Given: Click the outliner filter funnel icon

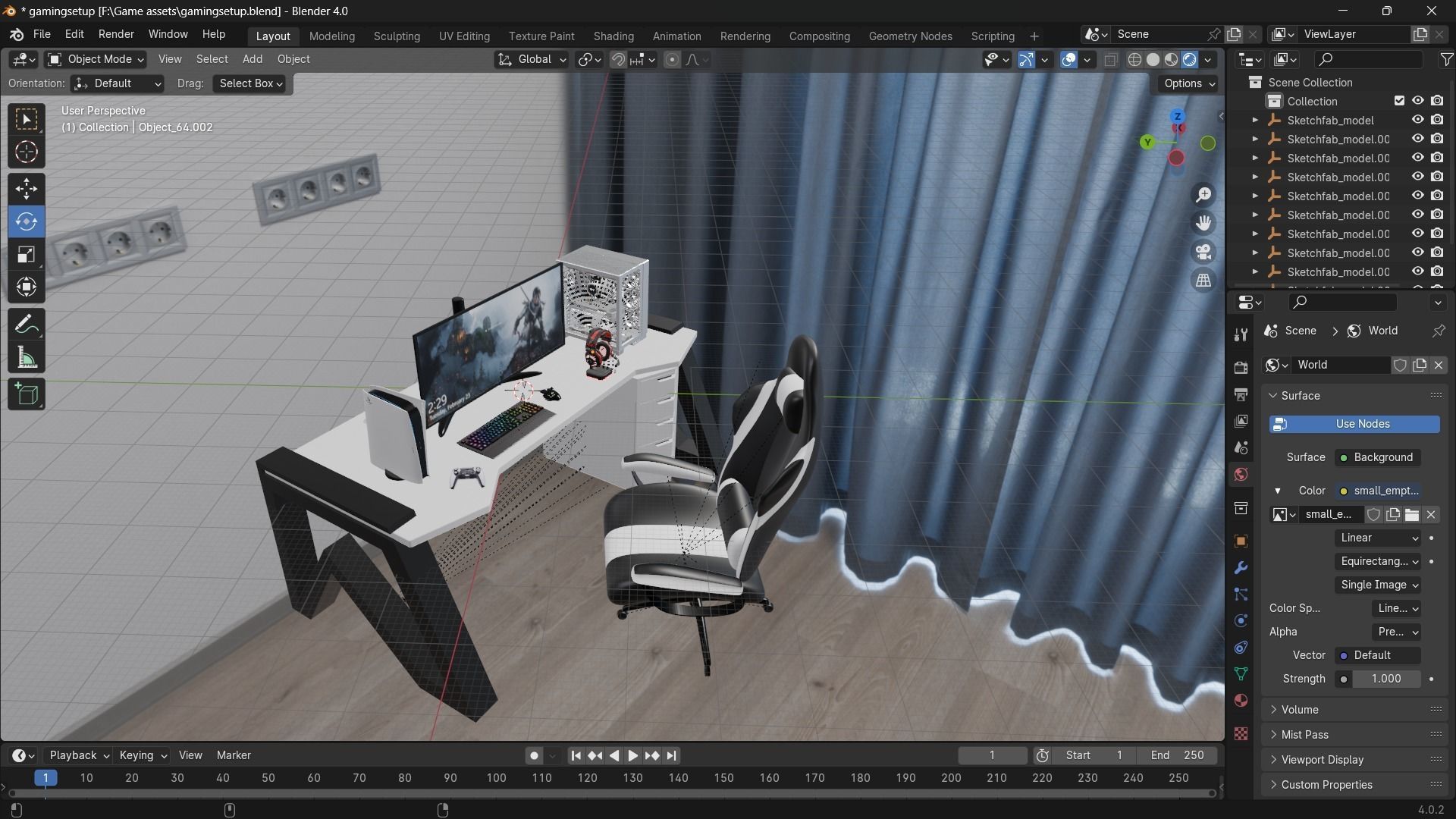Looking at the screenshot, I should tap(1446, 59).
